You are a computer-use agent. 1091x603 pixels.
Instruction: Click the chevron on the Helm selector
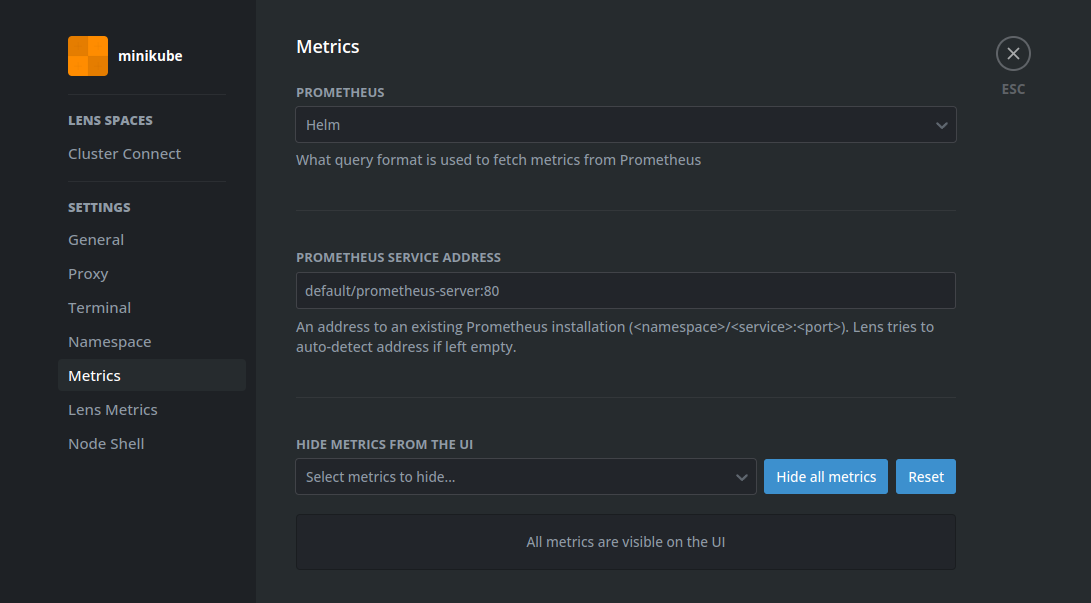click(x=941, y=124)
